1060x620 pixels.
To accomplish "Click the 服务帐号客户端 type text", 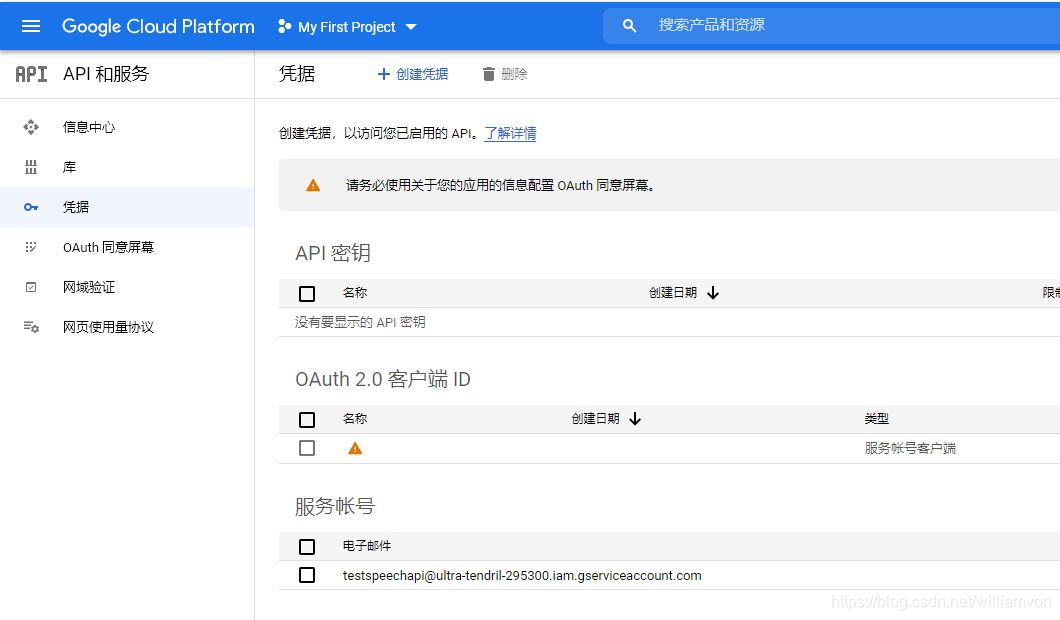I will [910, 448].
